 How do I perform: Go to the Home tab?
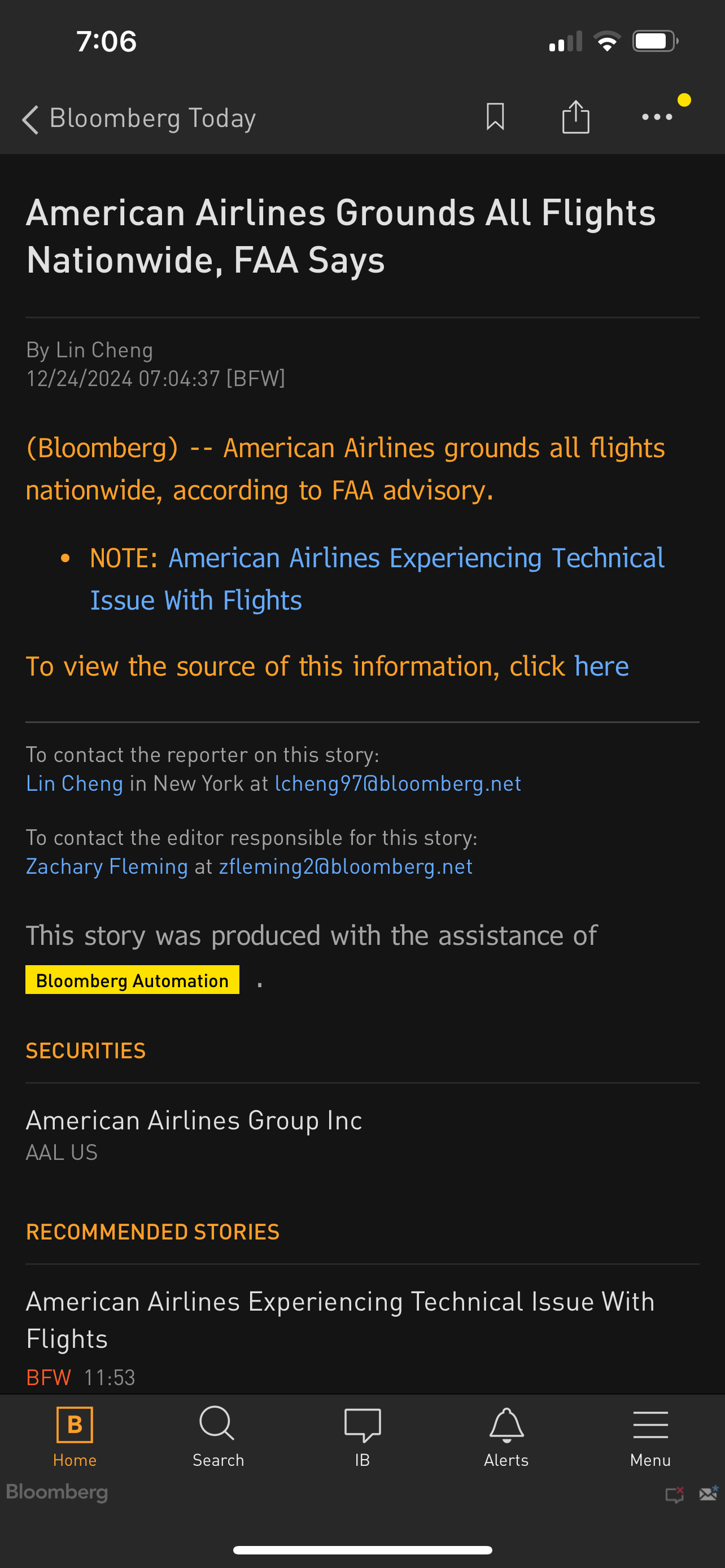click(x=75, y=1436)
